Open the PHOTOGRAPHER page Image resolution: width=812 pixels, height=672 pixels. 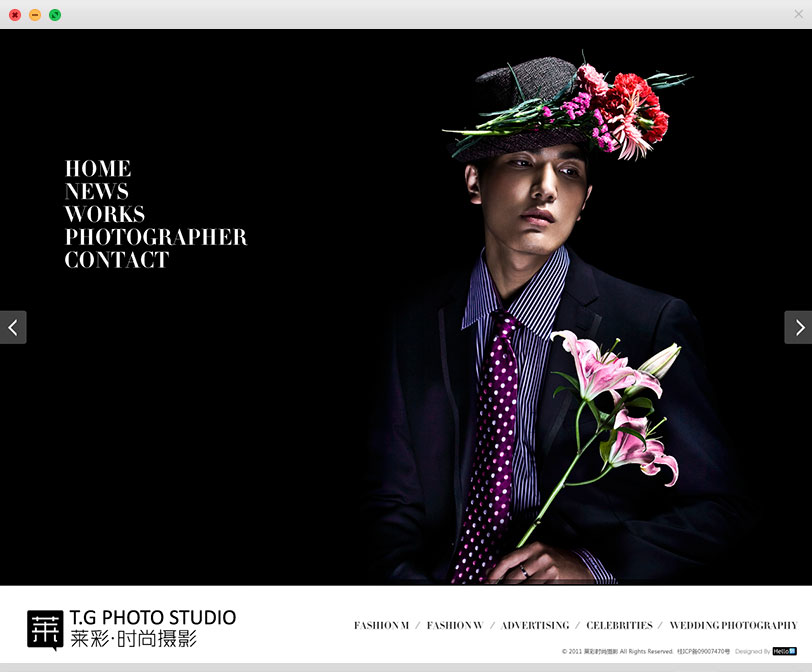[156, 237]
